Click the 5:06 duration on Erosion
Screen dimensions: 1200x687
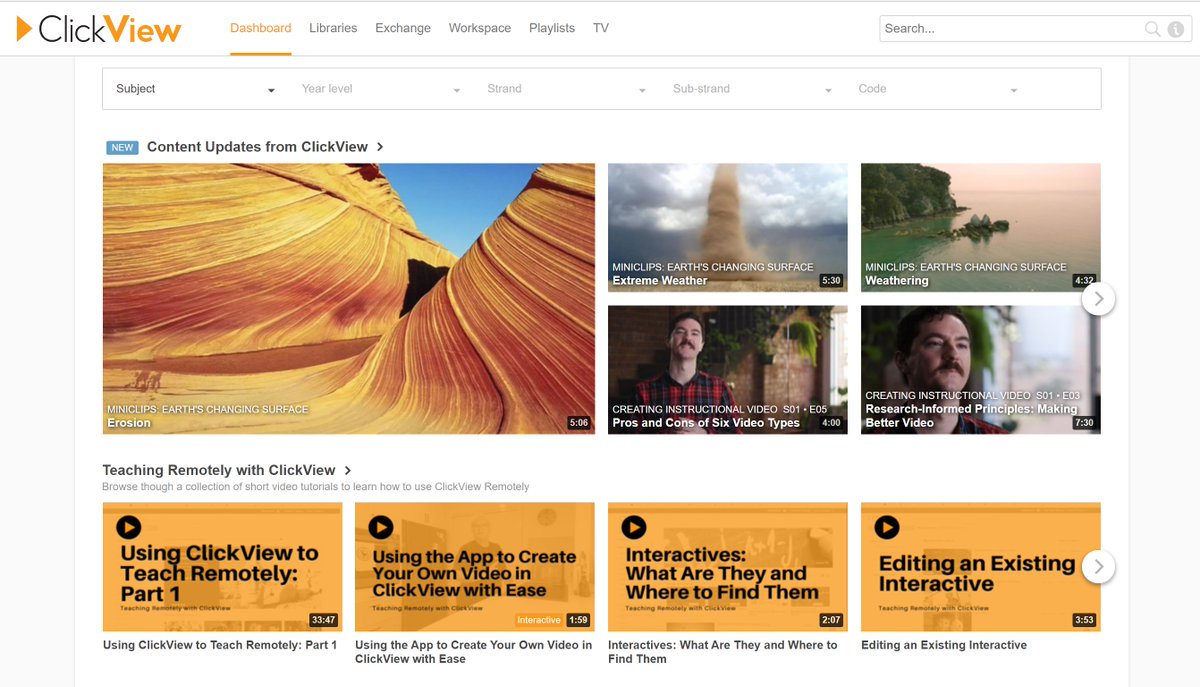(579, 423)
